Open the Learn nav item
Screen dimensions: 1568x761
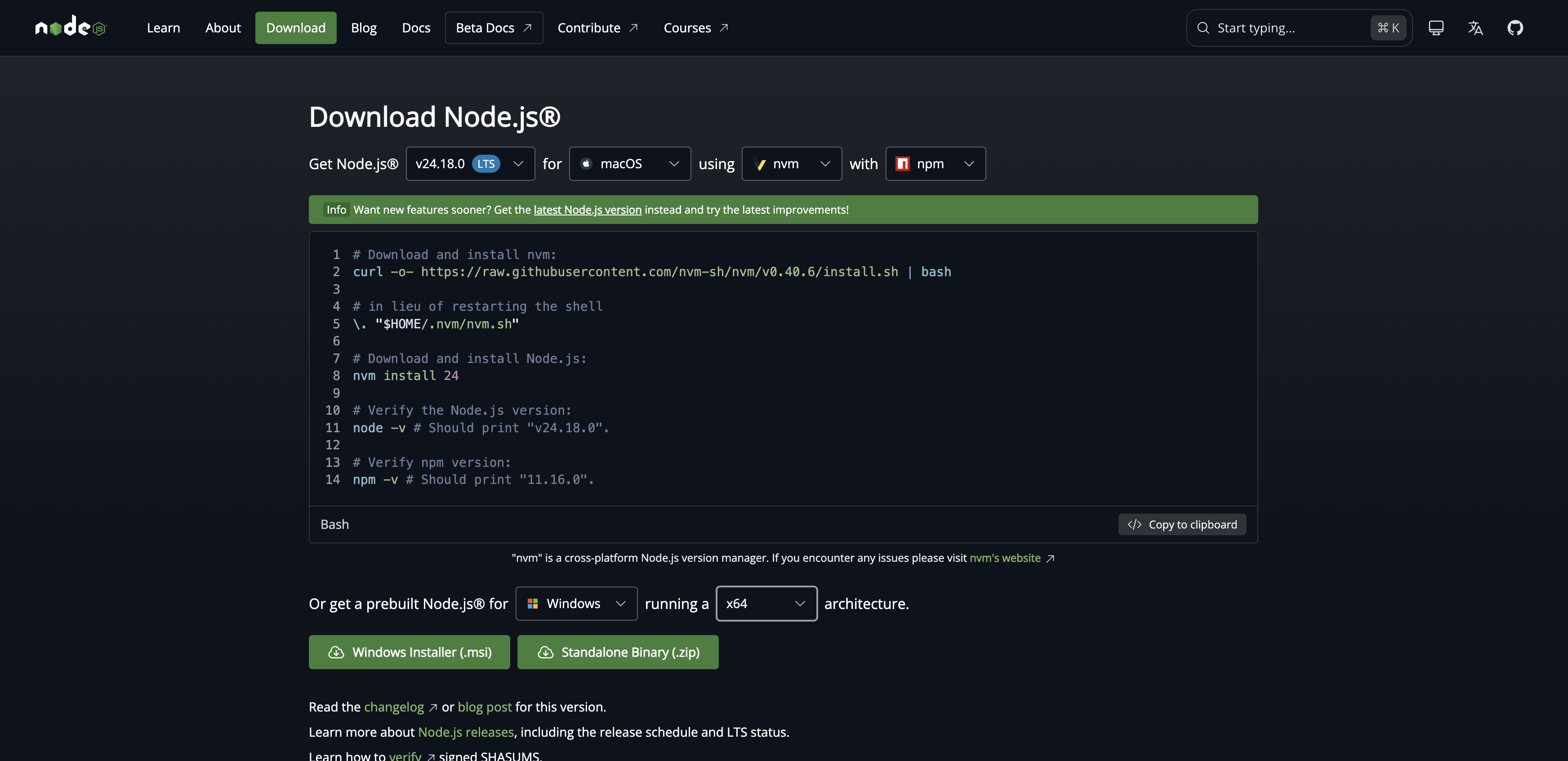(x=163, y=27)
